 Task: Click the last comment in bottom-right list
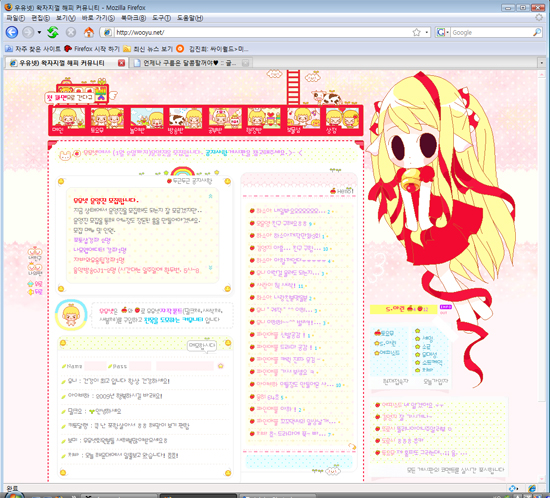tap(421, 453)
